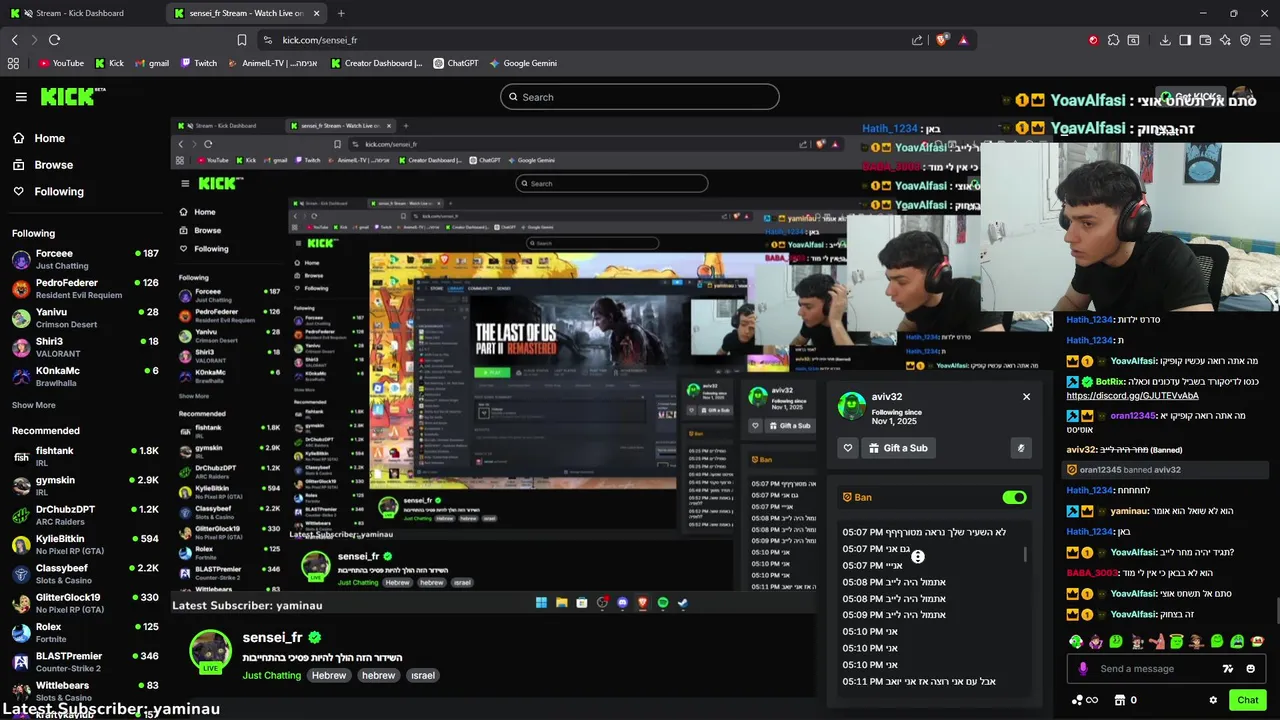The height and width of the screenshot is (720, 1280).
Task: Open KylieBitkin in Recommended list
Action: [85, 544]
